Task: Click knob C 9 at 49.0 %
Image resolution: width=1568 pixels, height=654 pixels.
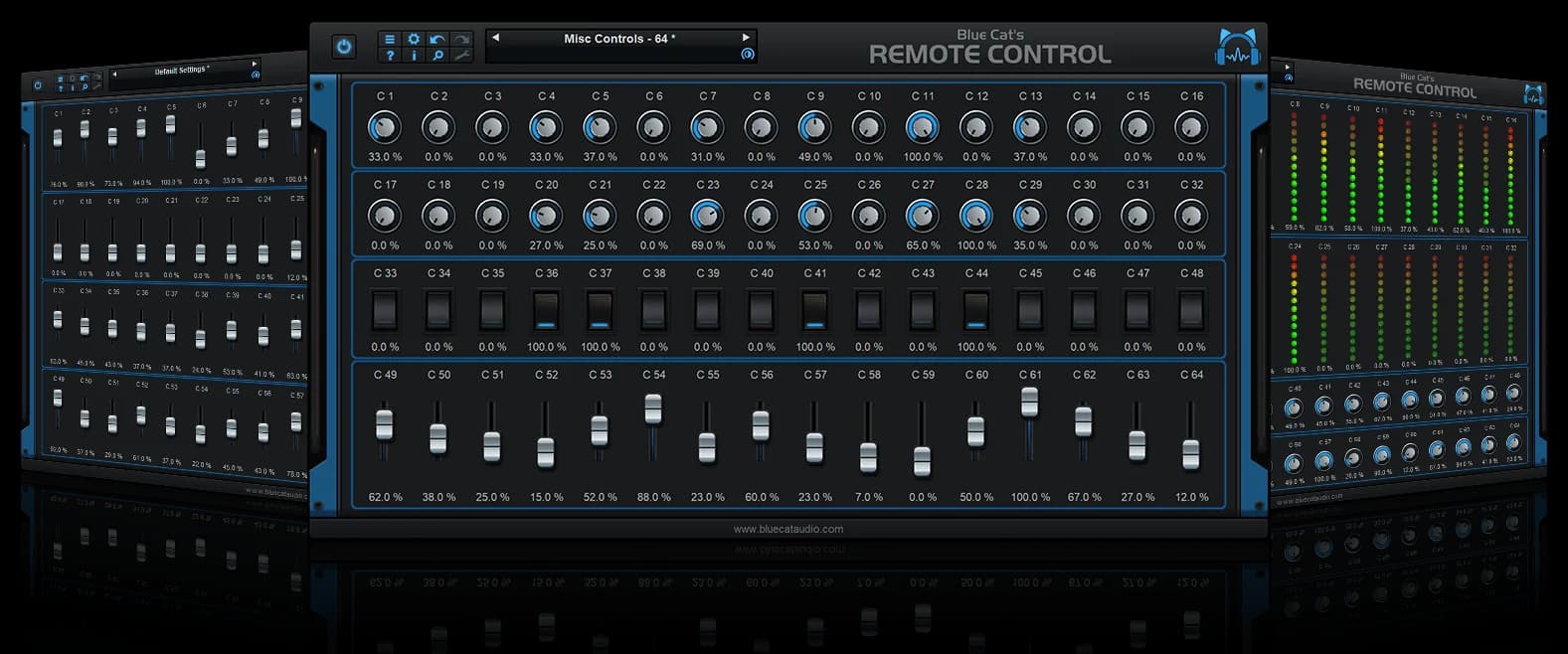Action: 814,127
